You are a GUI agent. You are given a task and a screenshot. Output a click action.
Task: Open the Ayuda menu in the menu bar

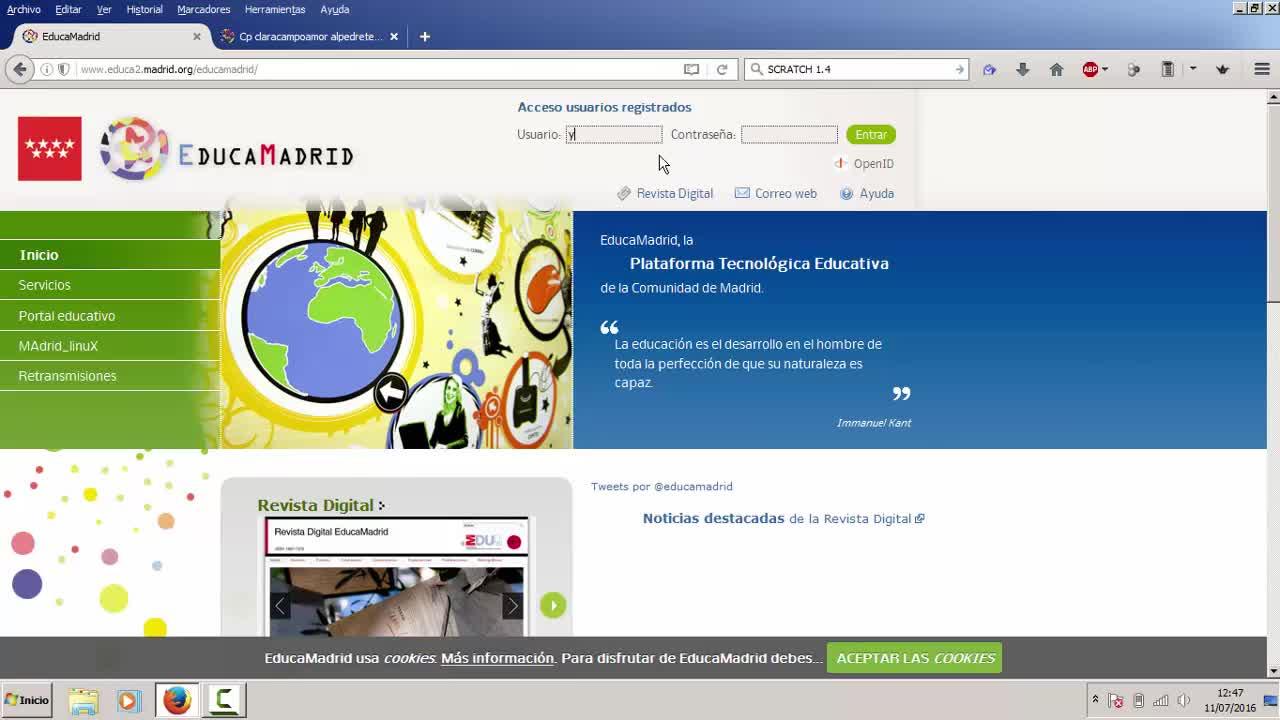click(335, 9)
